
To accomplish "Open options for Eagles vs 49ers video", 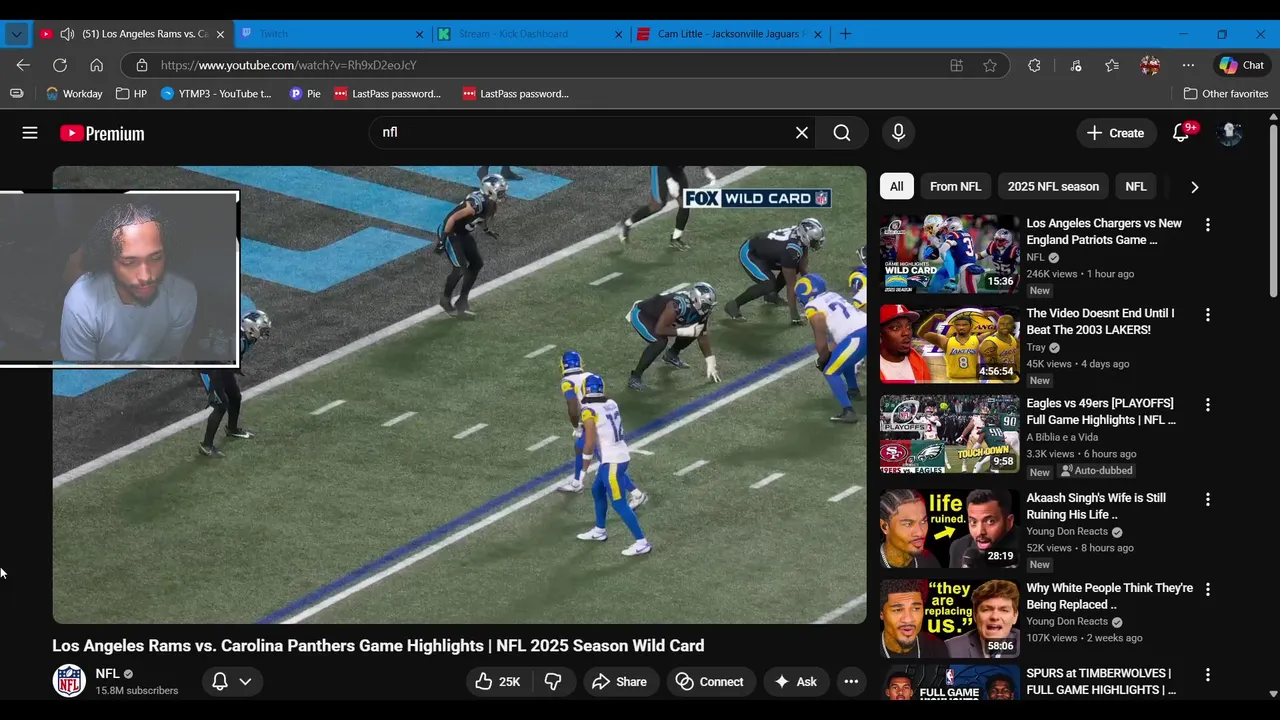I will [1207, 405].
